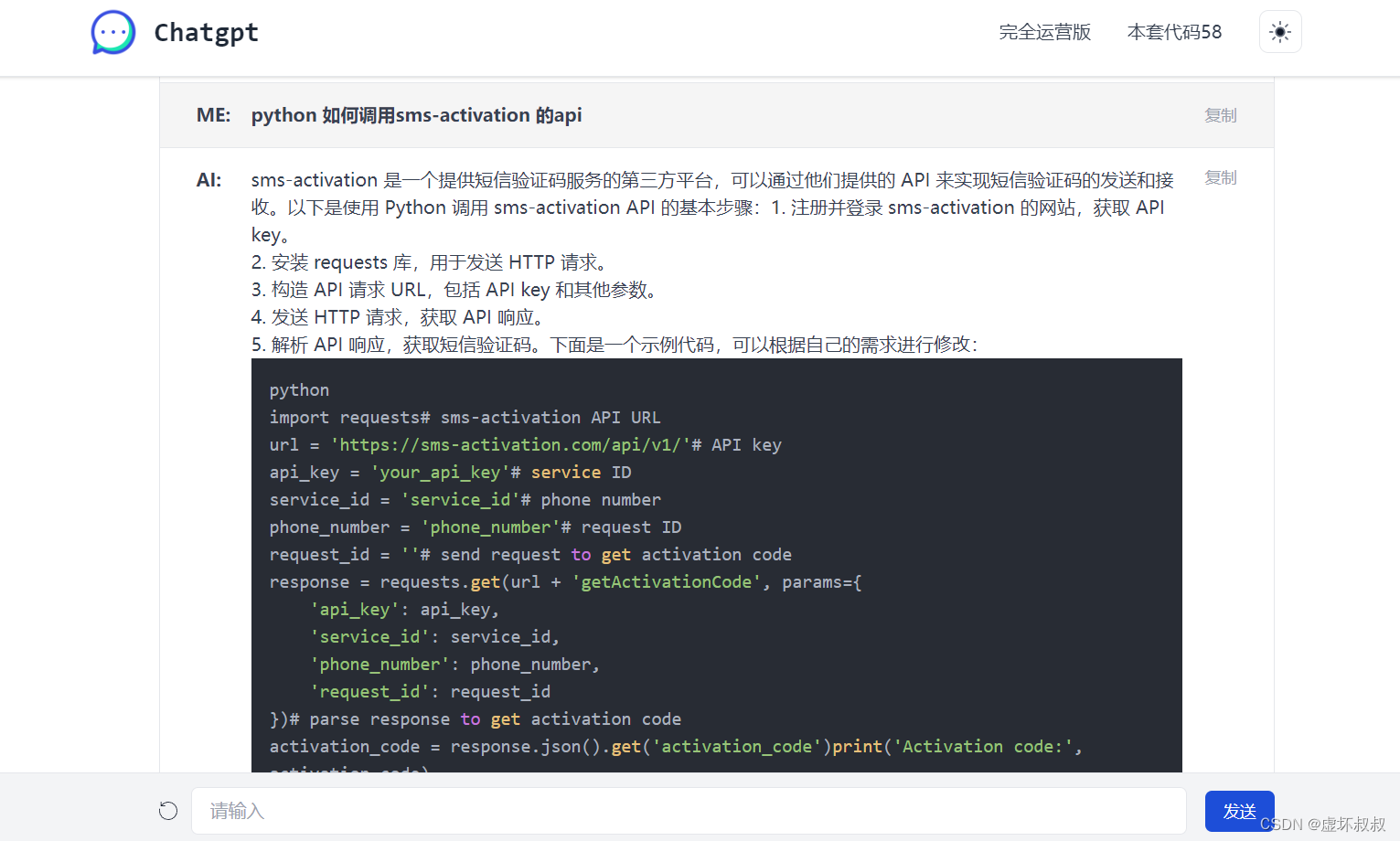
Task: Click the user question about sms-activation api
Action: point(416,115)
